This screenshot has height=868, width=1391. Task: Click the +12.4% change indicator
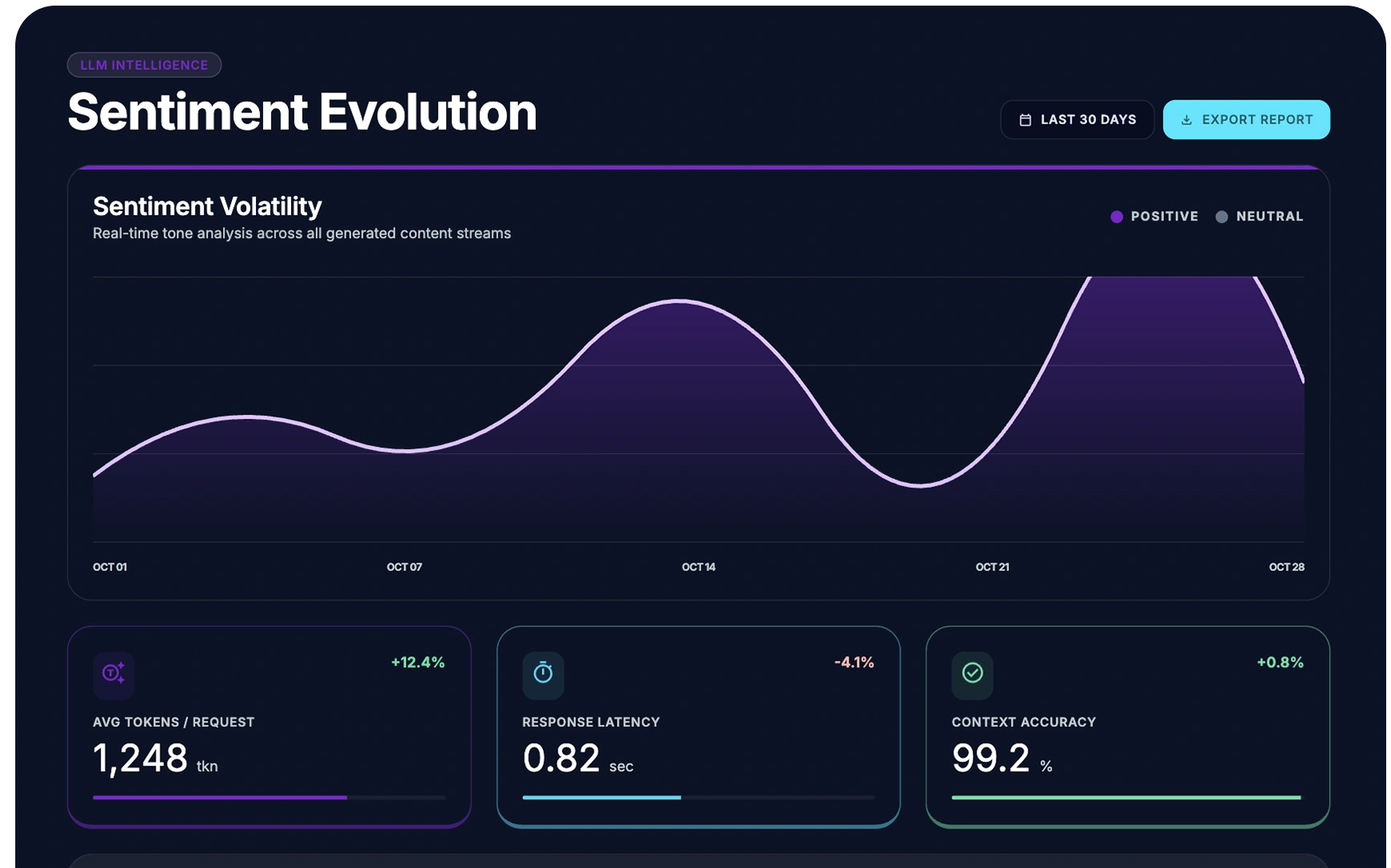coord(418,663)
